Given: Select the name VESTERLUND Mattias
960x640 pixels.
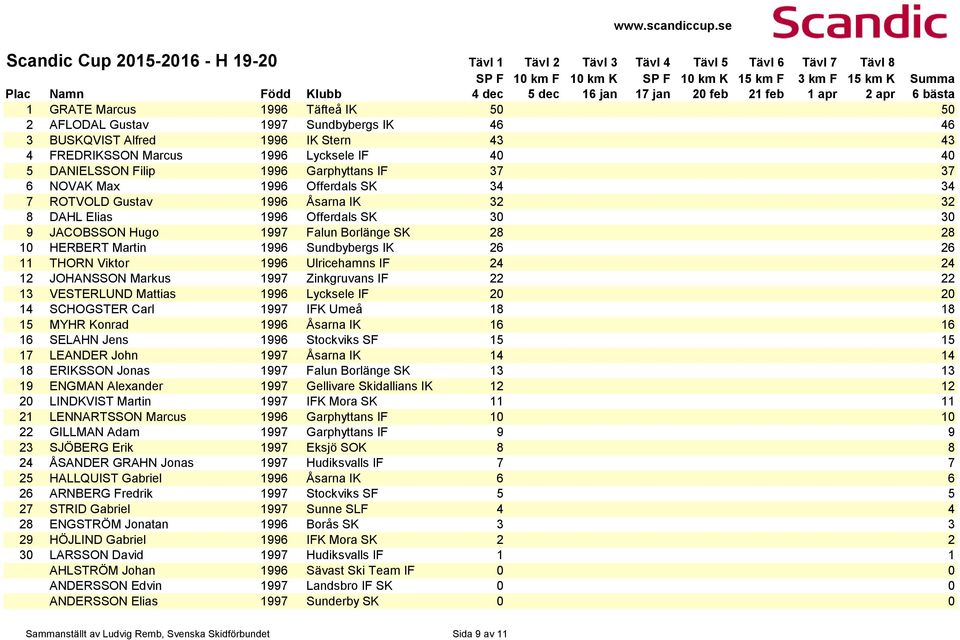Looking at the screenshot, I should [113, 294].
